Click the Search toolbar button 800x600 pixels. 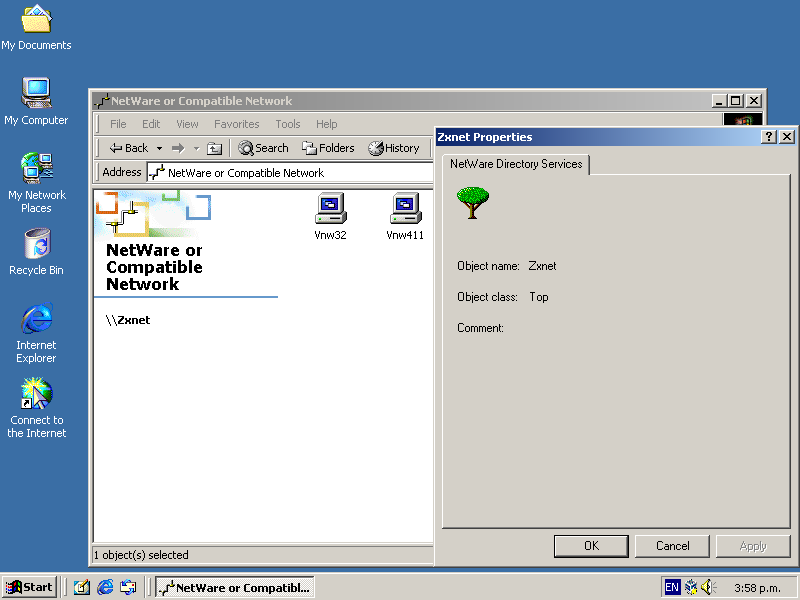(x=263, y=148)
